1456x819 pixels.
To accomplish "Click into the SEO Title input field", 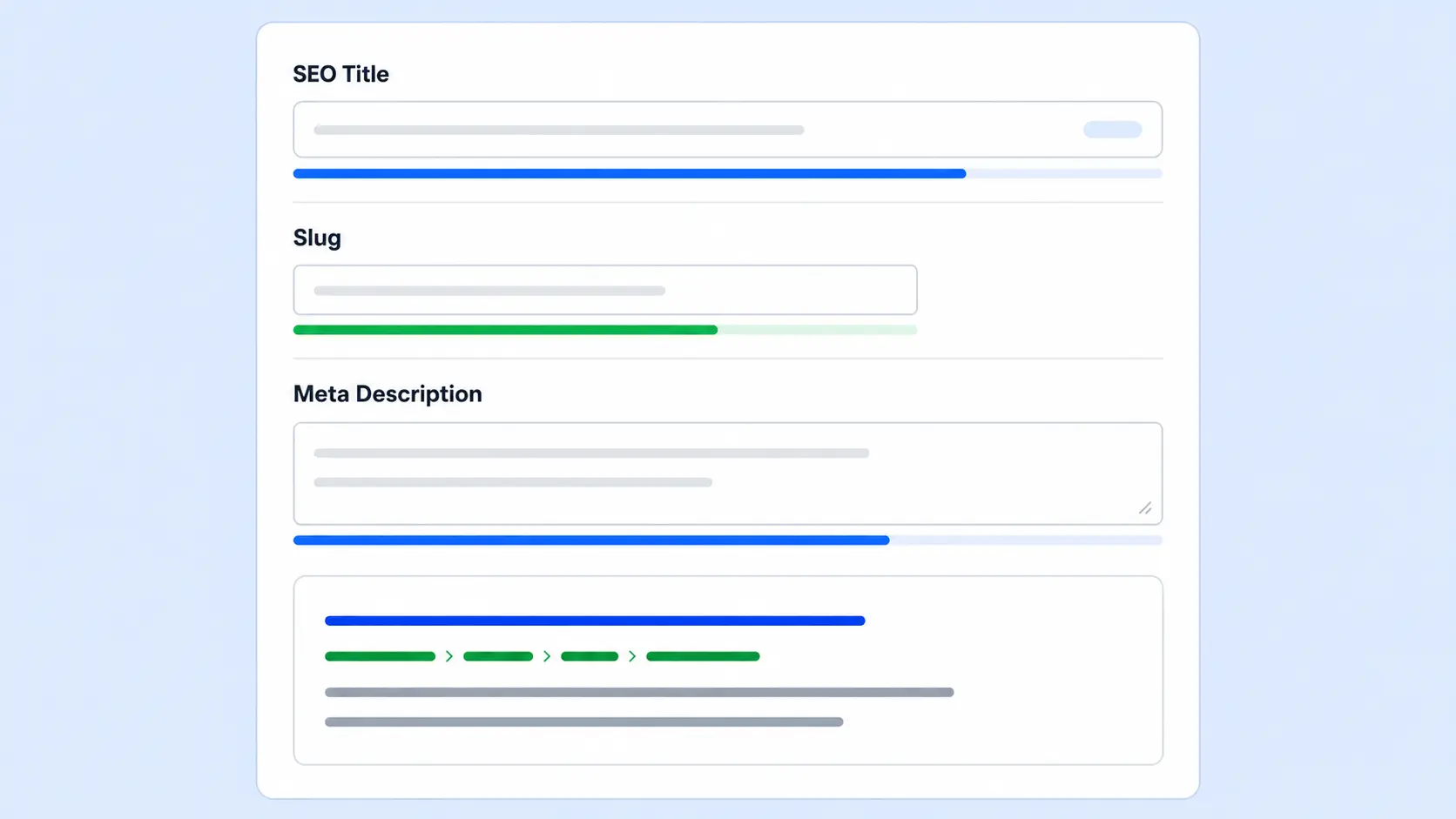I will click(x=727, y=130).
